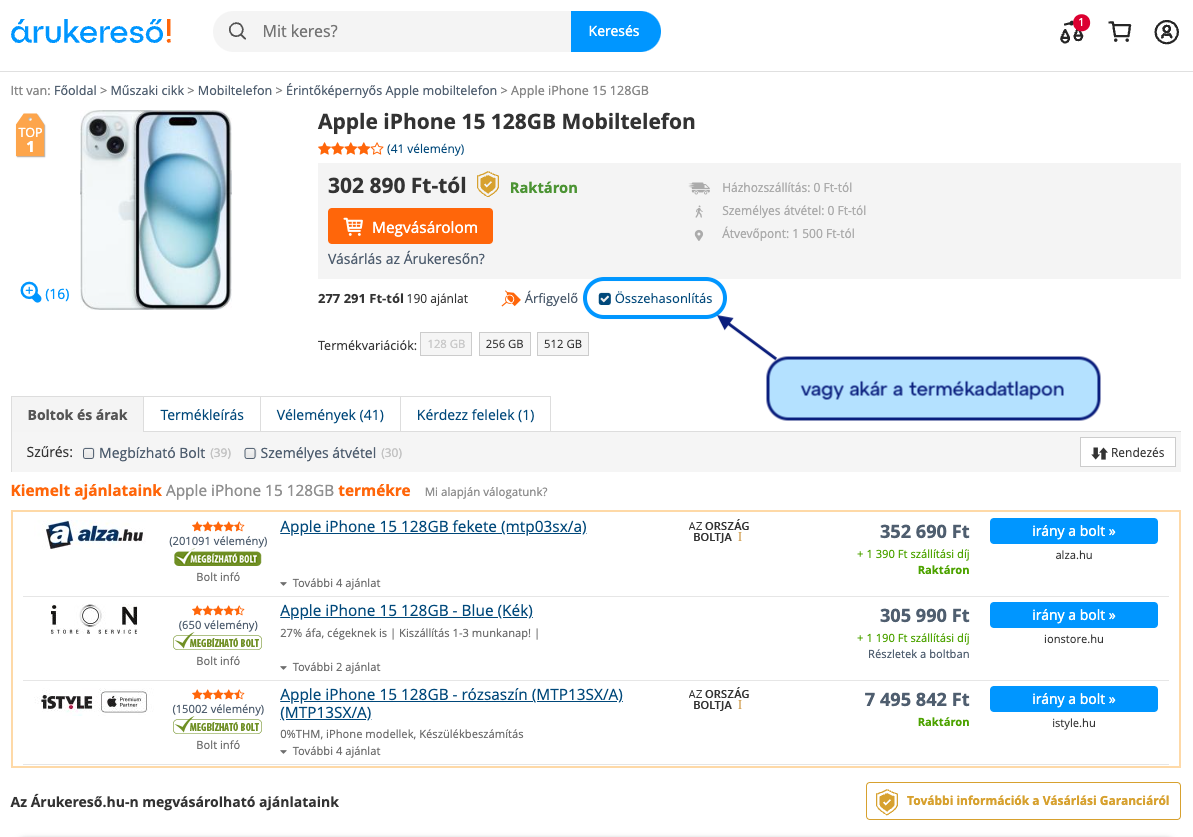
Task: Click the star rating of alza.hu
Action: click(218, 527)
